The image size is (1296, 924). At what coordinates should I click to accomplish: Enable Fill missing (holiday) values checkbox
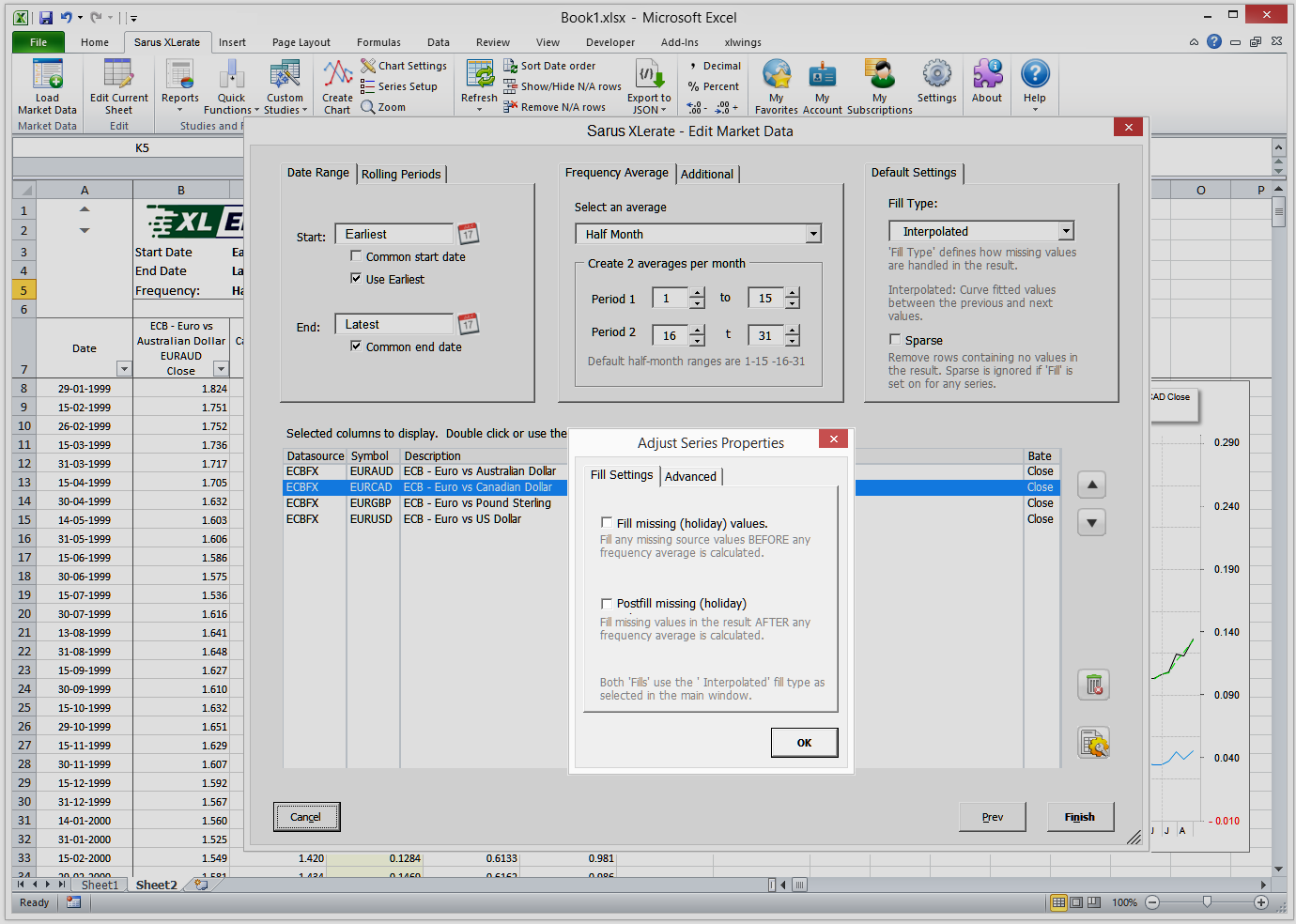coord(607,524)
